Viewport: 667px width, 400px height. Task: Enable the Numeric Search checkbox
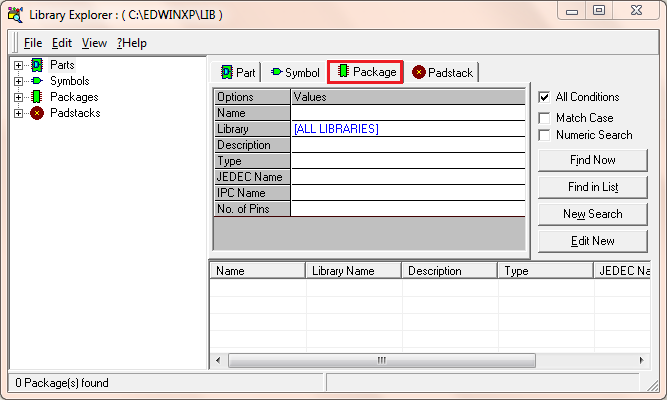(544, 135)
